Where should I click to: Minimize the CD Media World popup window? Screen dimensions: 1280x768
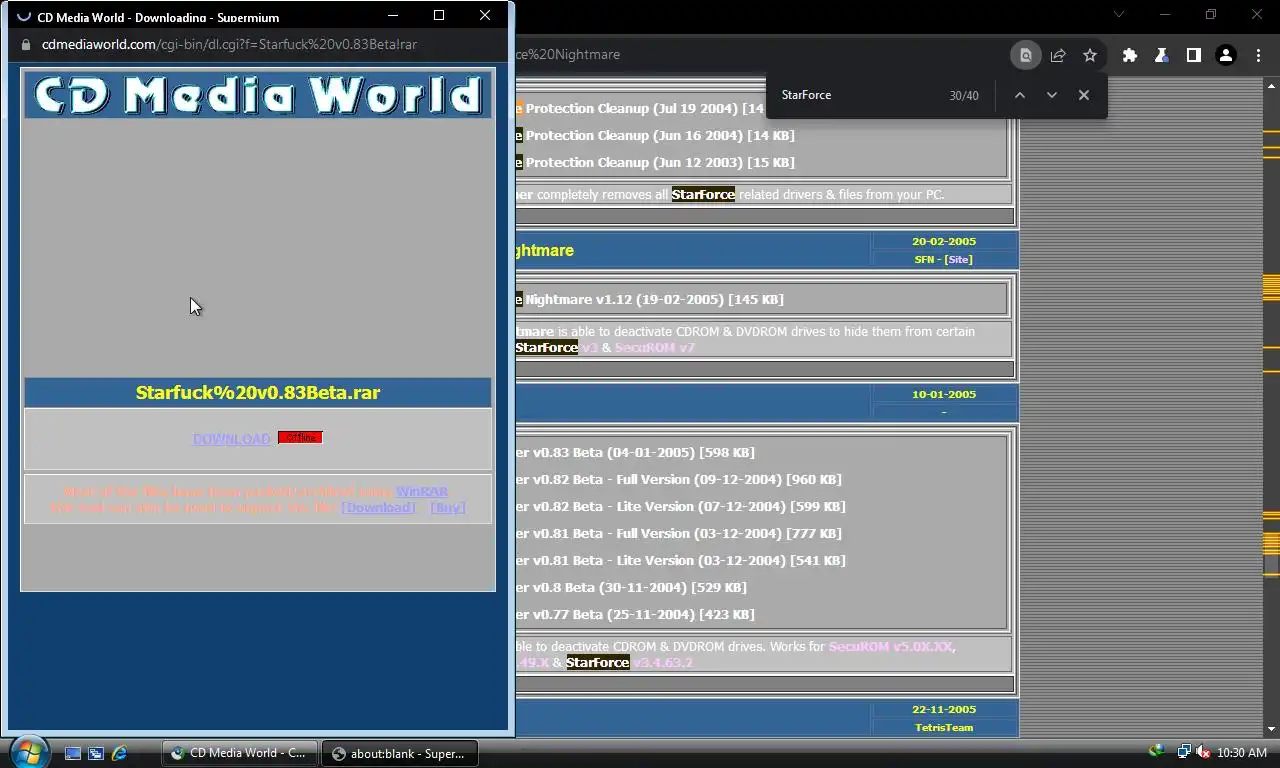[x=393, y=15]
